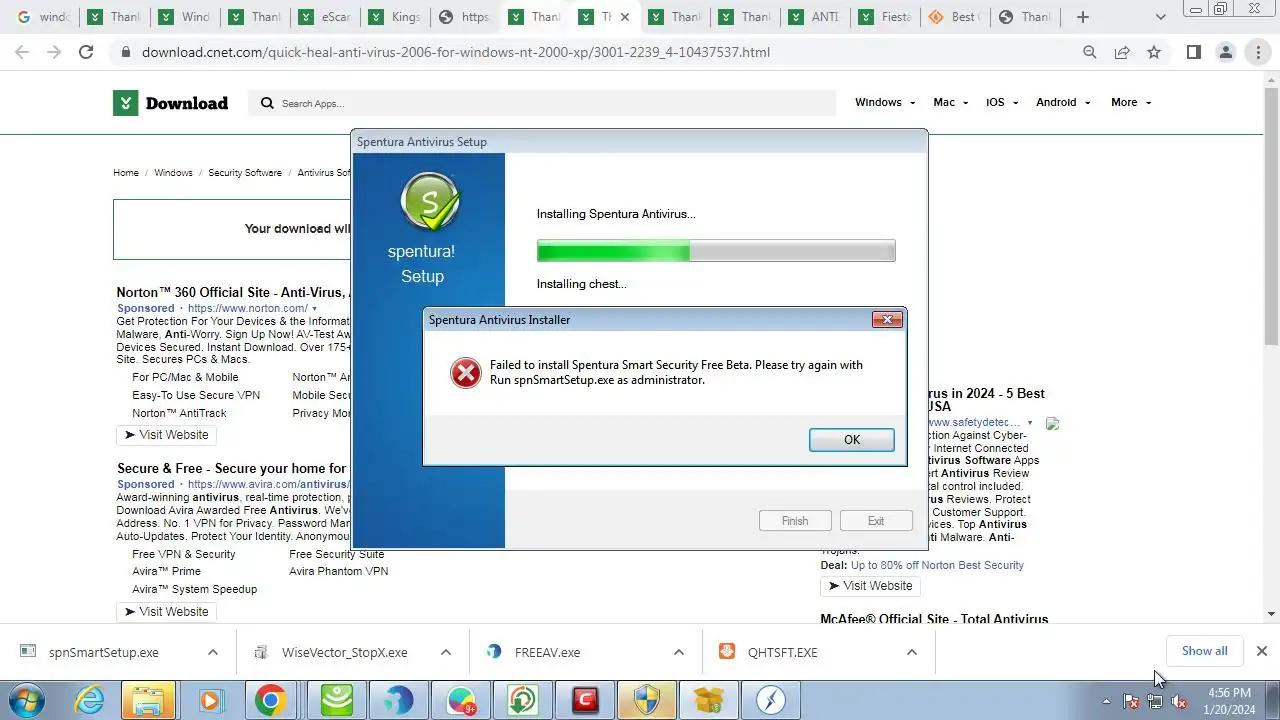Screen dimensions: 1280x720
Task: Open the tab search dropdown
Action: pyautogui.click(x=1160, y=17)
